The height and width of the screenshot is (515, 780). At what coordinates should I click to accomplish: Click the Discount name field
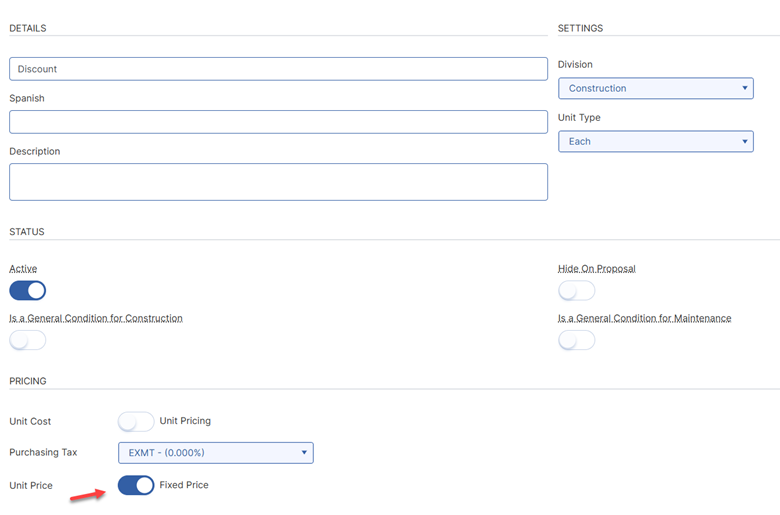click(278, 69)
